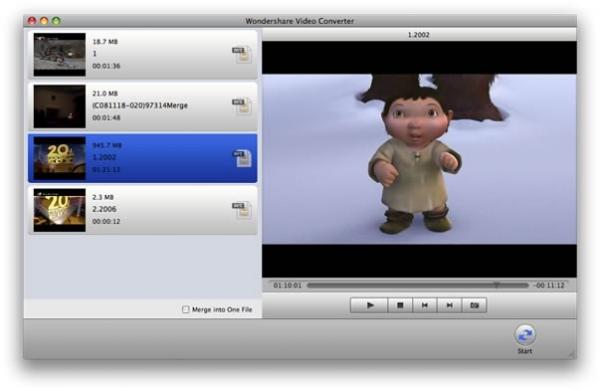
Task: Click the (C081118-020)97314Merge file name
Action: point(140,105)
